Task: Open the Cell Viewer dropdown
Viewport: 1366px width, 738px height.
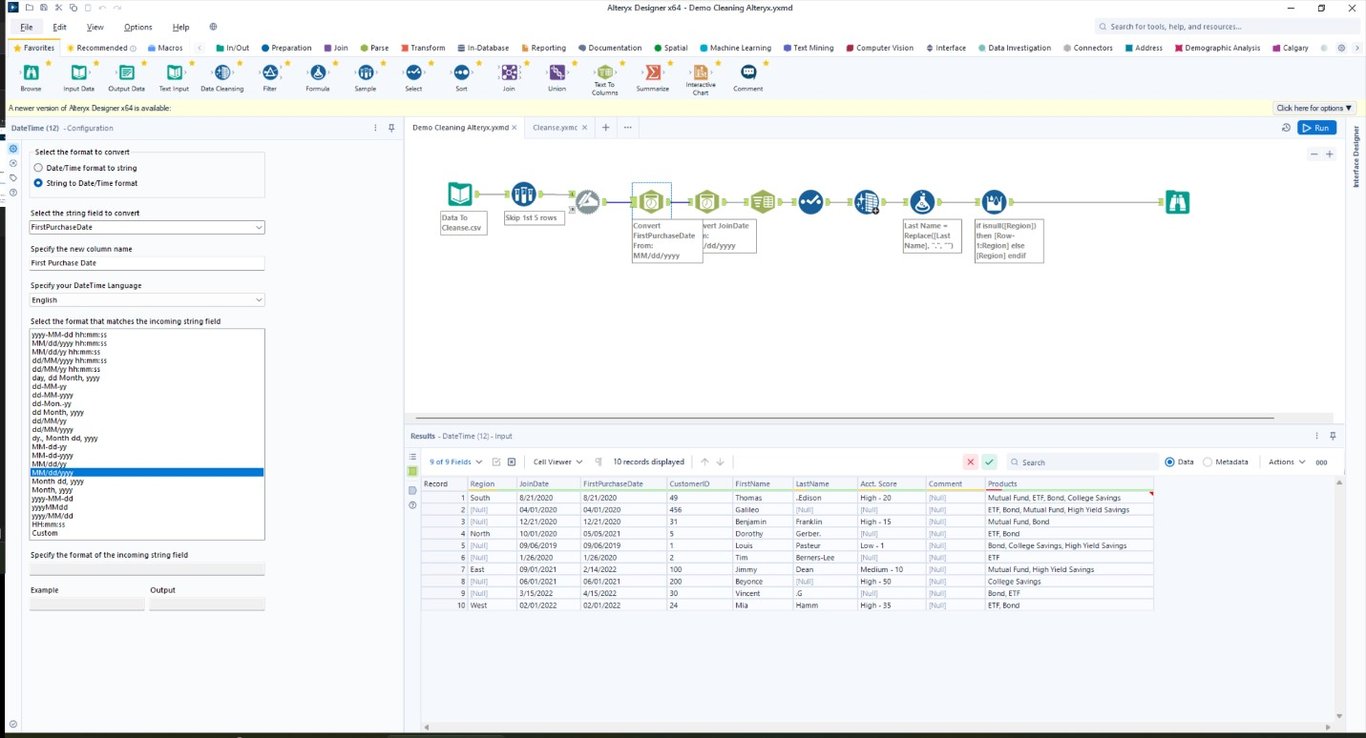Action: pos(556,461)
